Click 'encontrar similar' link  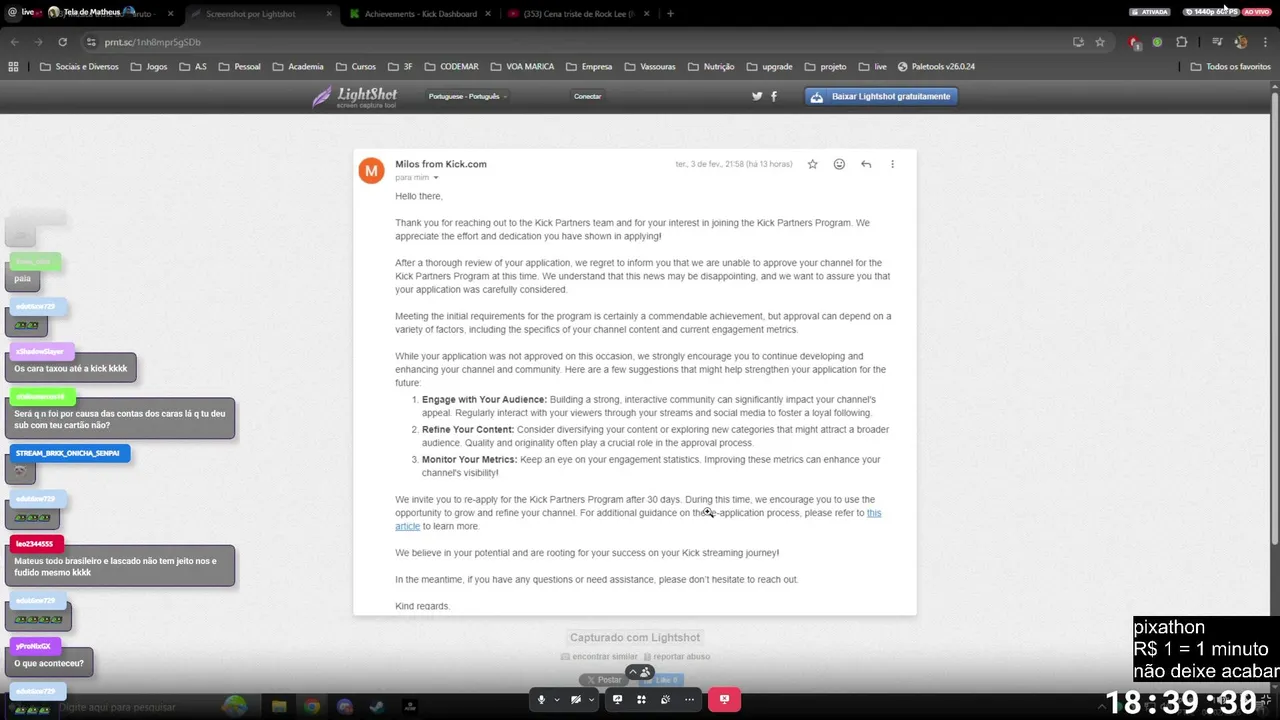599,656
